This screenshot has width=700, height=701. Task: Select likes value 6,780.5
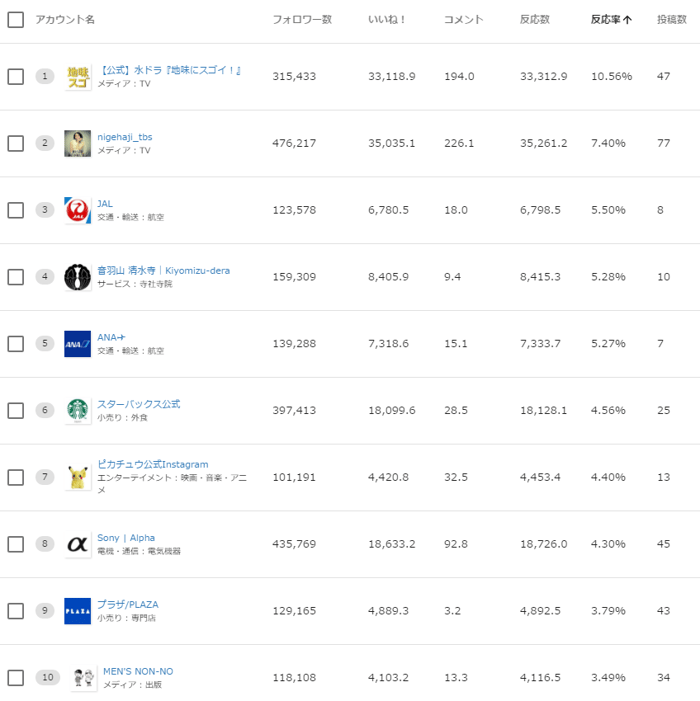pos(388,210)
